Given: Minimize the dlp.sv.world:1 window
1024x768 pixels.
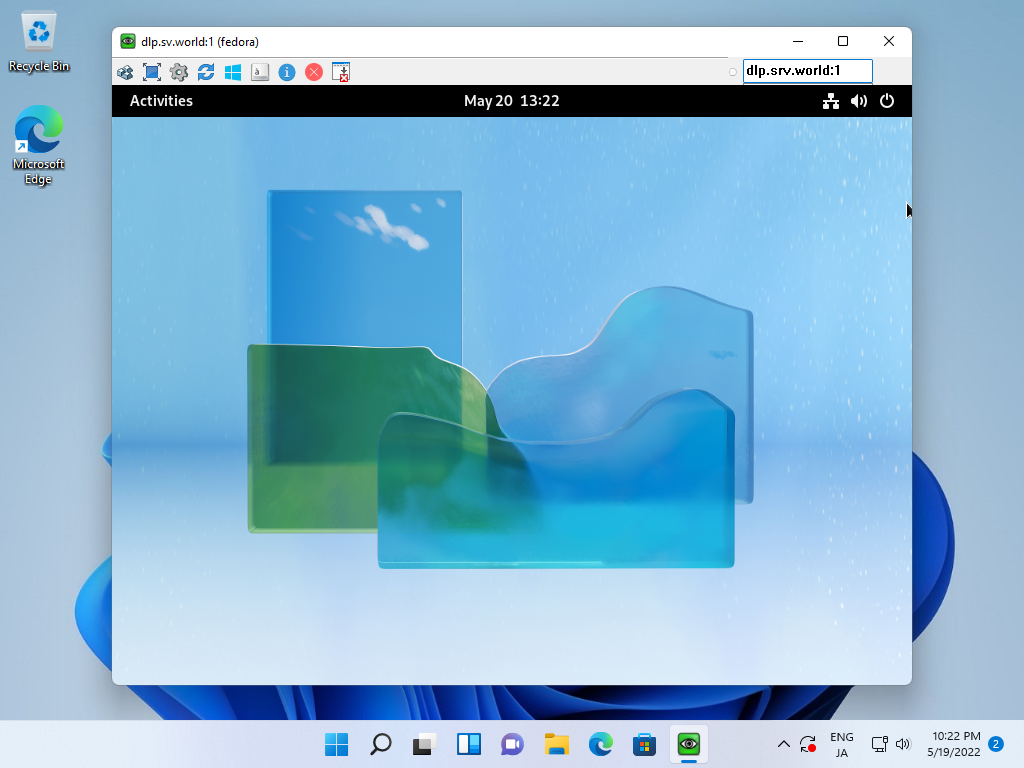Looking at the screenshot, I should (798, 41).
